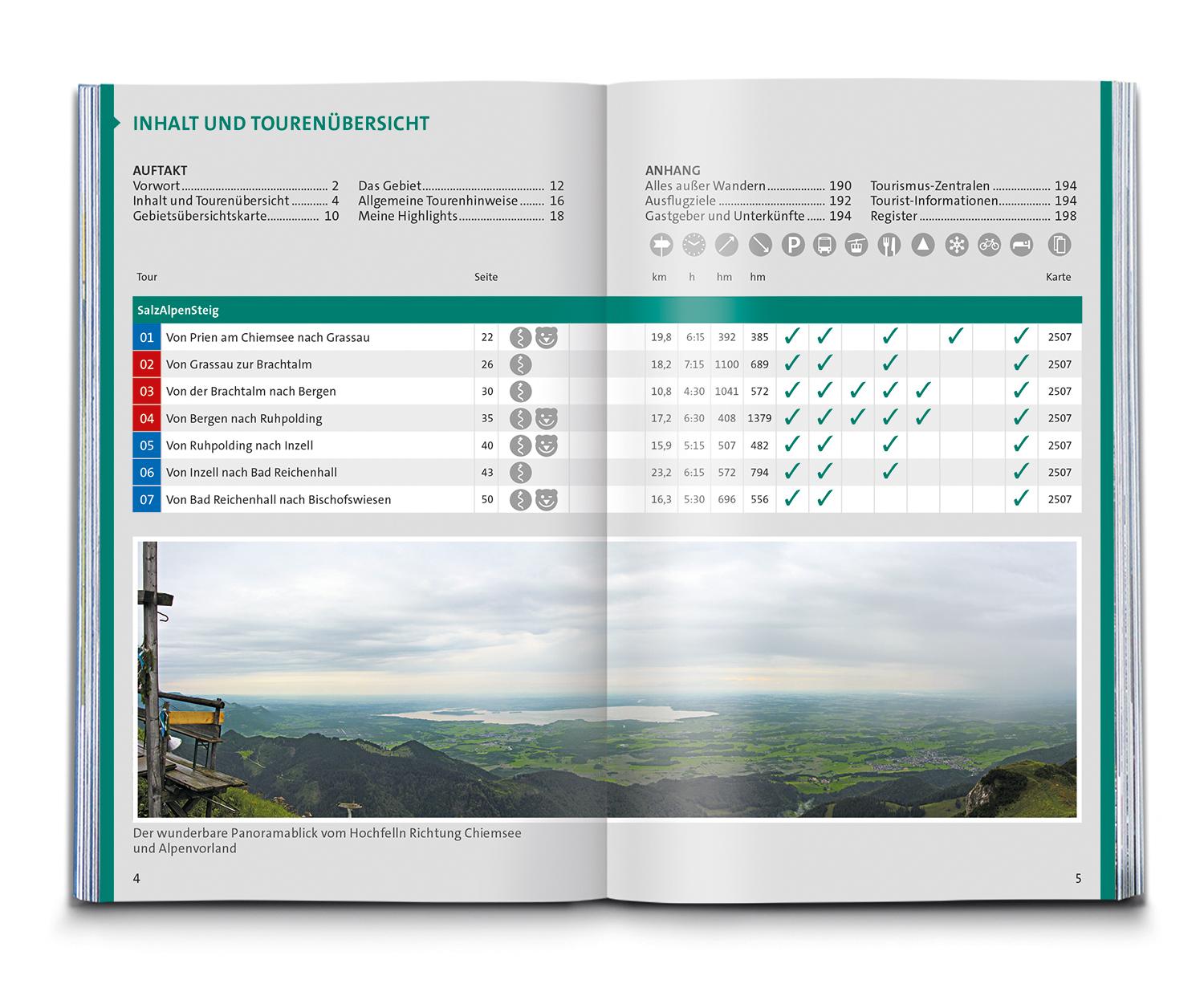Click the red 03 tour number box
The height and width of the screenshot is (984, 1204).
click(x=147, y=392)
